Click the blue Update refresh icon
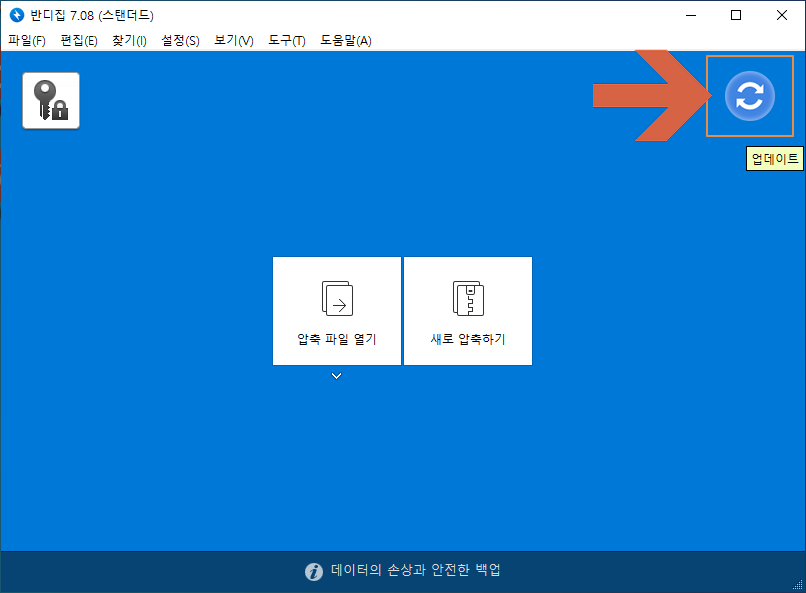The height and width of the screenshot is (593, 806). point(749,96)
